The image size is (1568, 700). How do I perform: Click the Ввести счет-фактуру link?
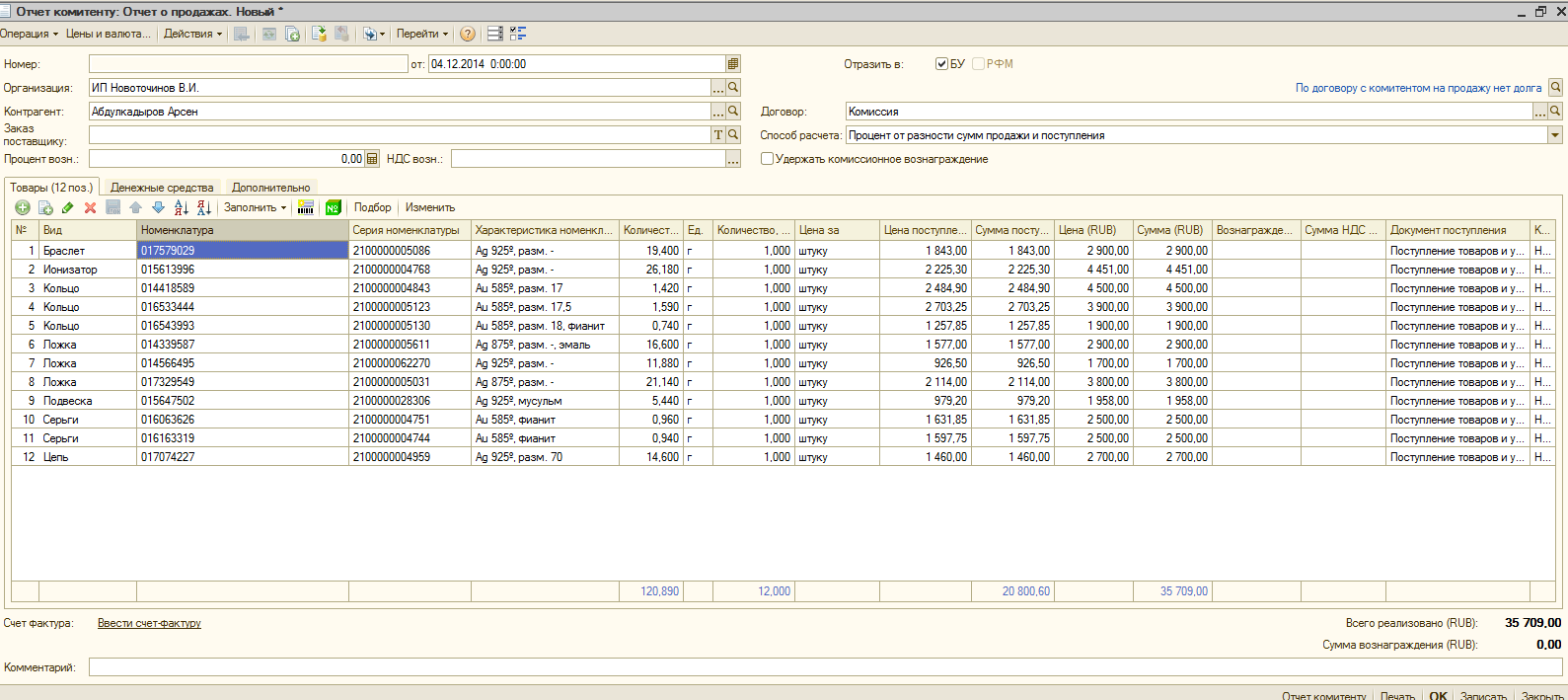pyautogui.click(x=149, y=623)
